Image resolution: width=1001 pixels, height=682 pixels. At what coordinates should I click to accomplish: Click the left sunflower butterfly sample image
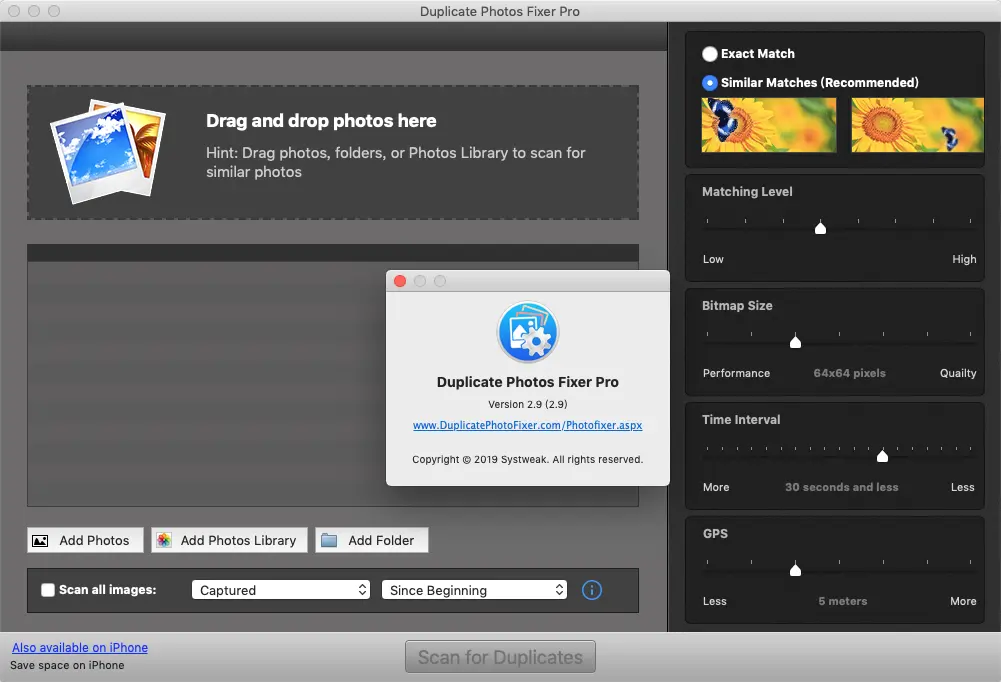(x=769, y=125)
